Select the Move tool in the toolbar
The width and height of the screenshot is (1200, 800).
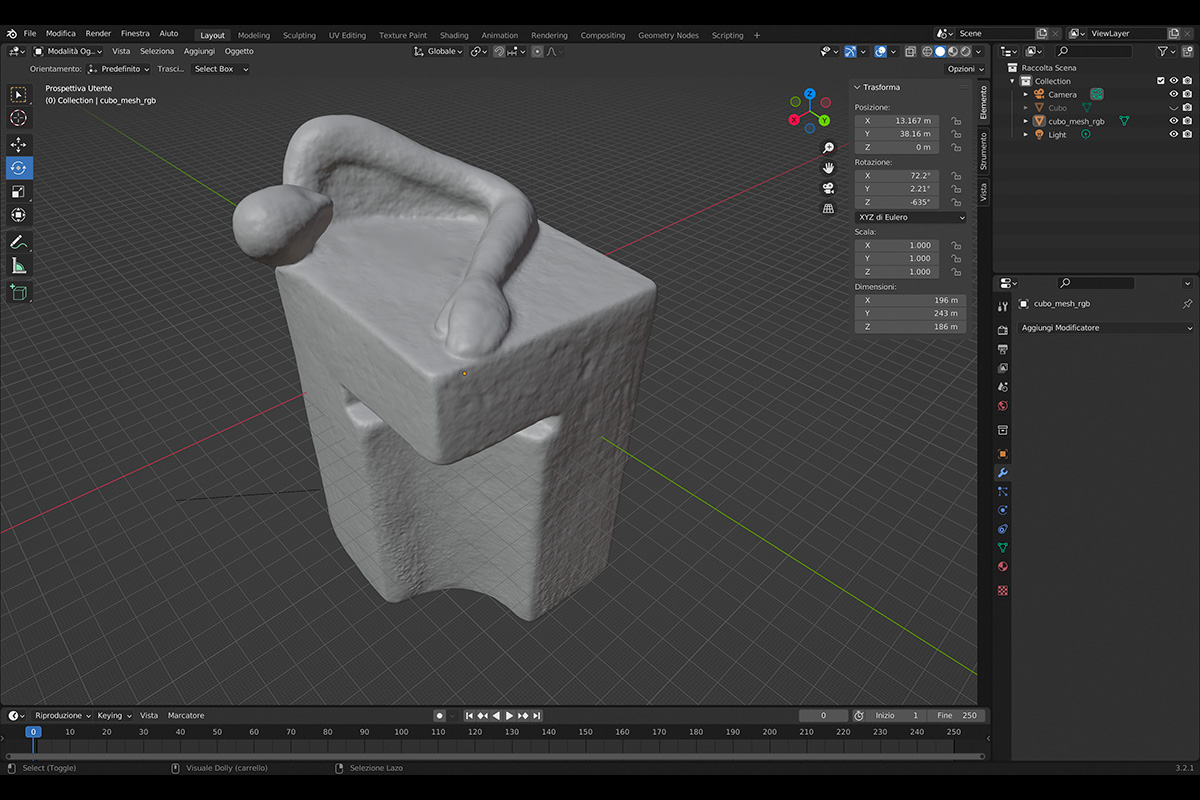[19, 145]
